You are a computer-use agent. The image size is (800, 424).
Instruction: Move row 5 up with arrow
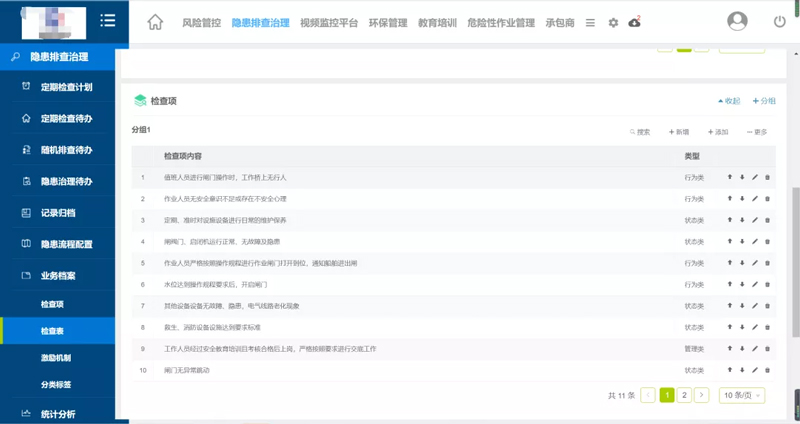click(730, 263)
